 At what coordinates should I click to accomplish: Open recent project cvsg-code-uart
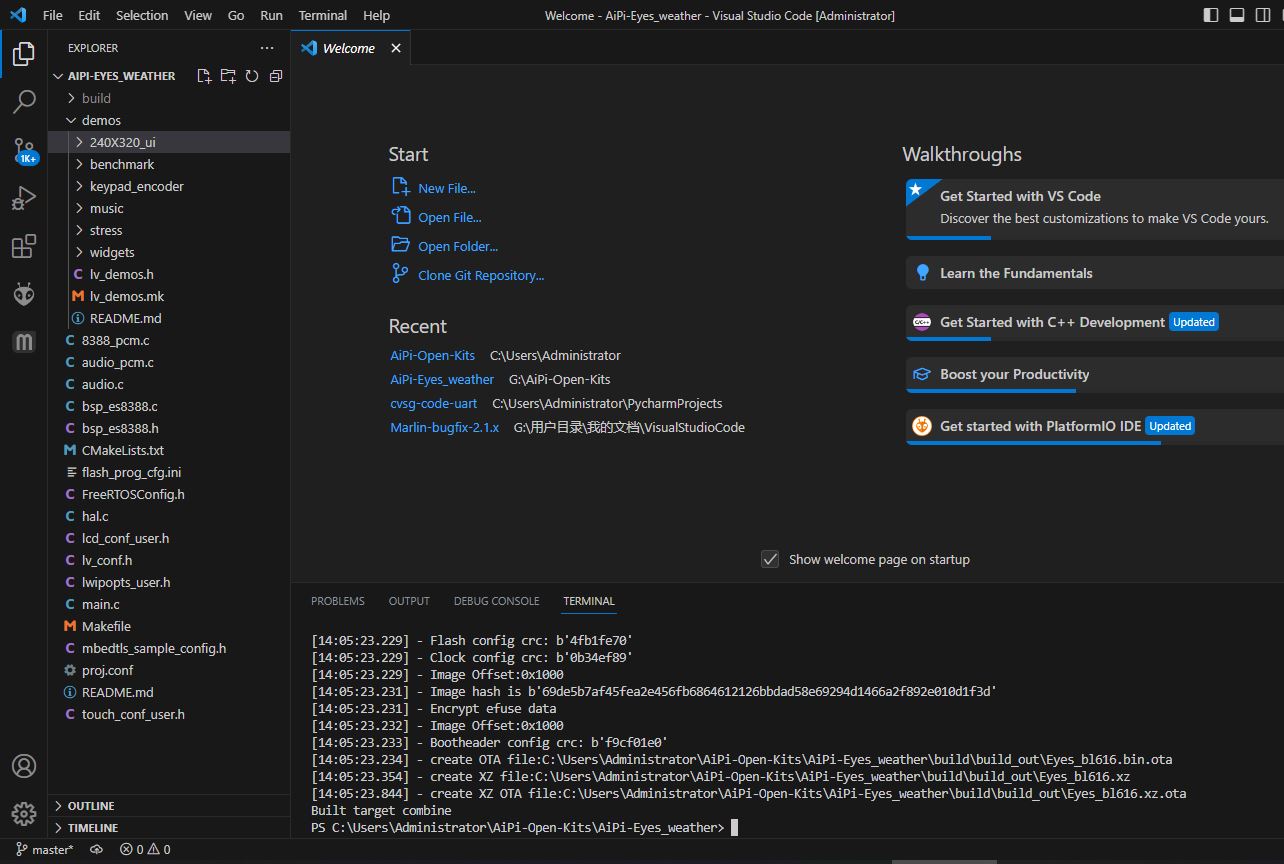coord(433,403)
